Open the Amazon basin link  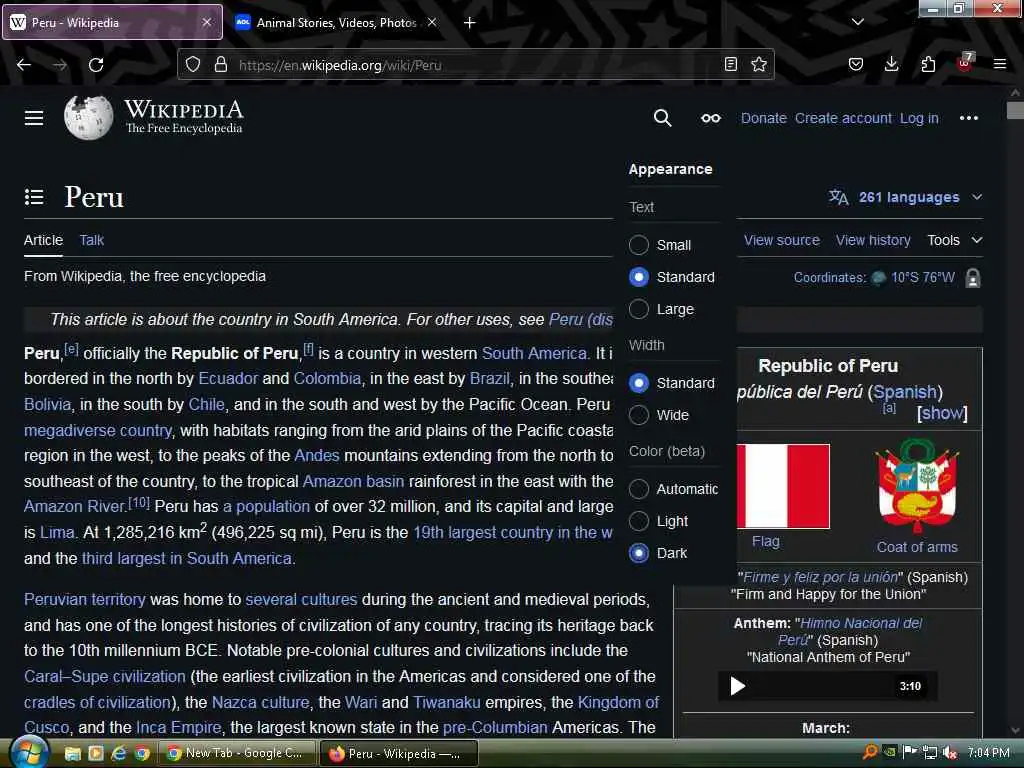[353, 482]
